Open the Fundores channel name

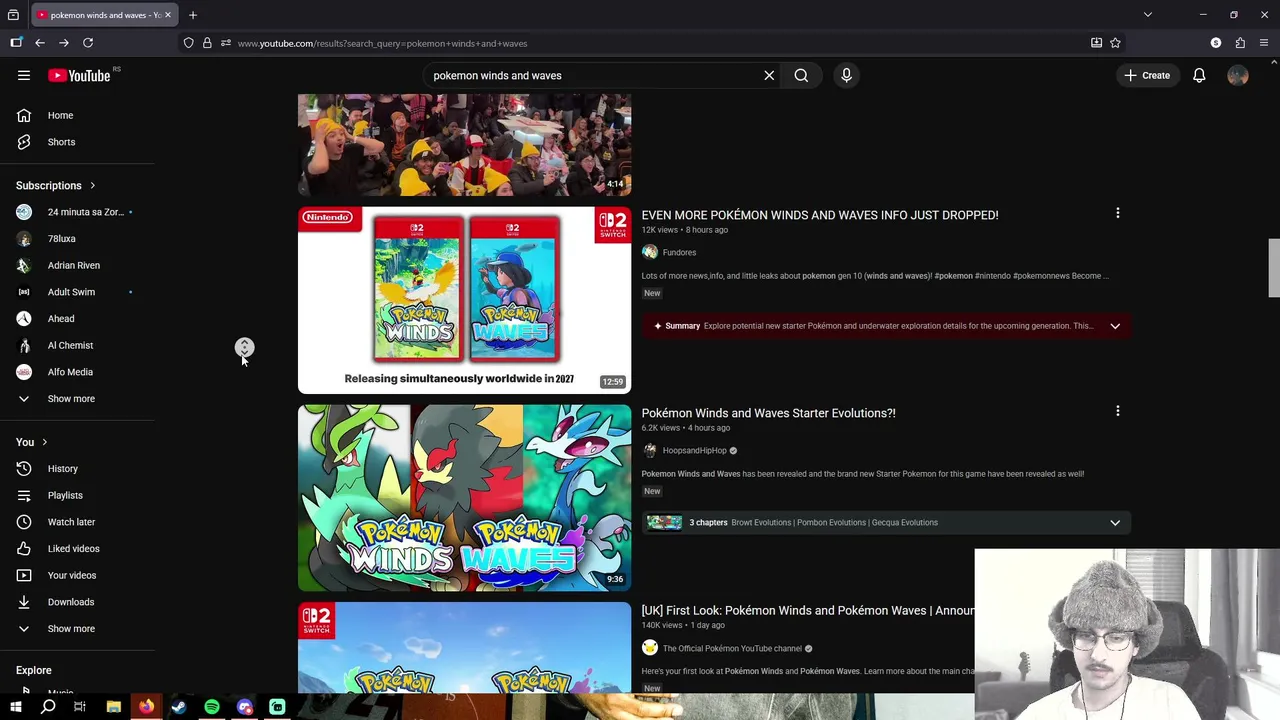point(679,253)
